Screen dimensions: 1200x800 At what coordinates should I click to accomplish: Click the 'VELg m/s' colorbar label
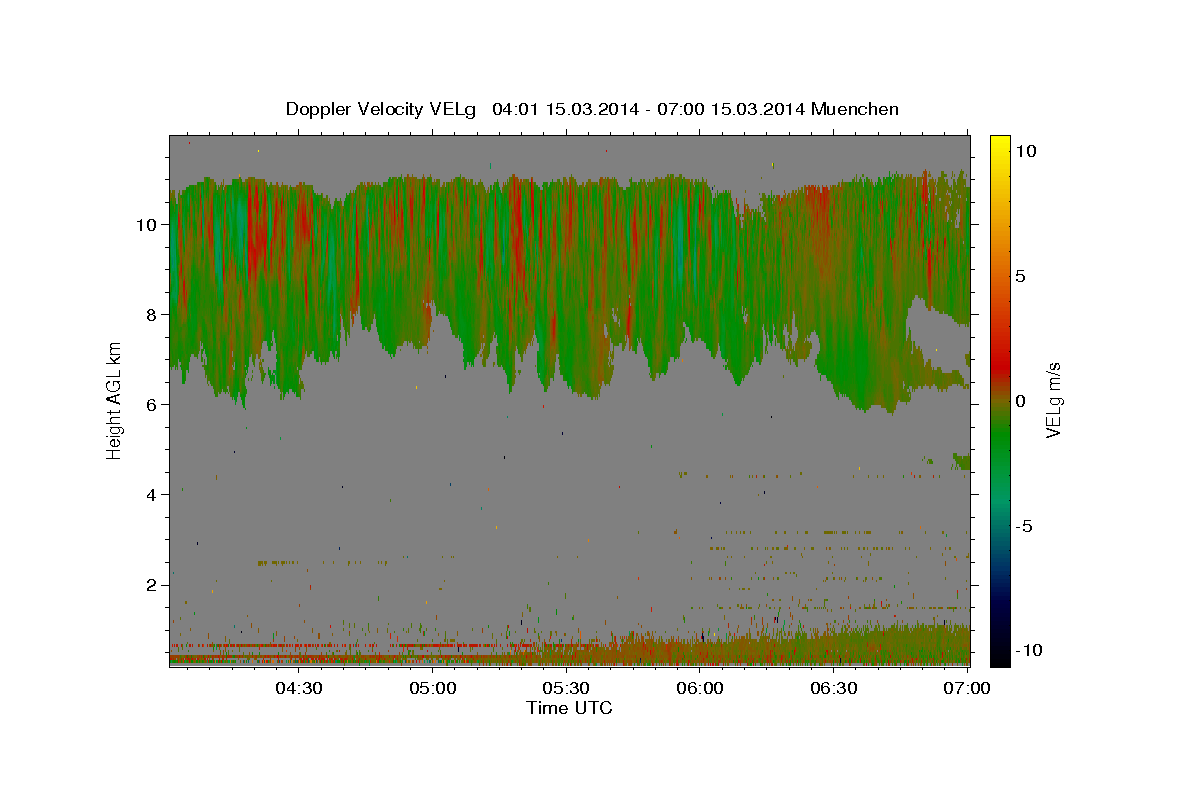(1053, 400)
